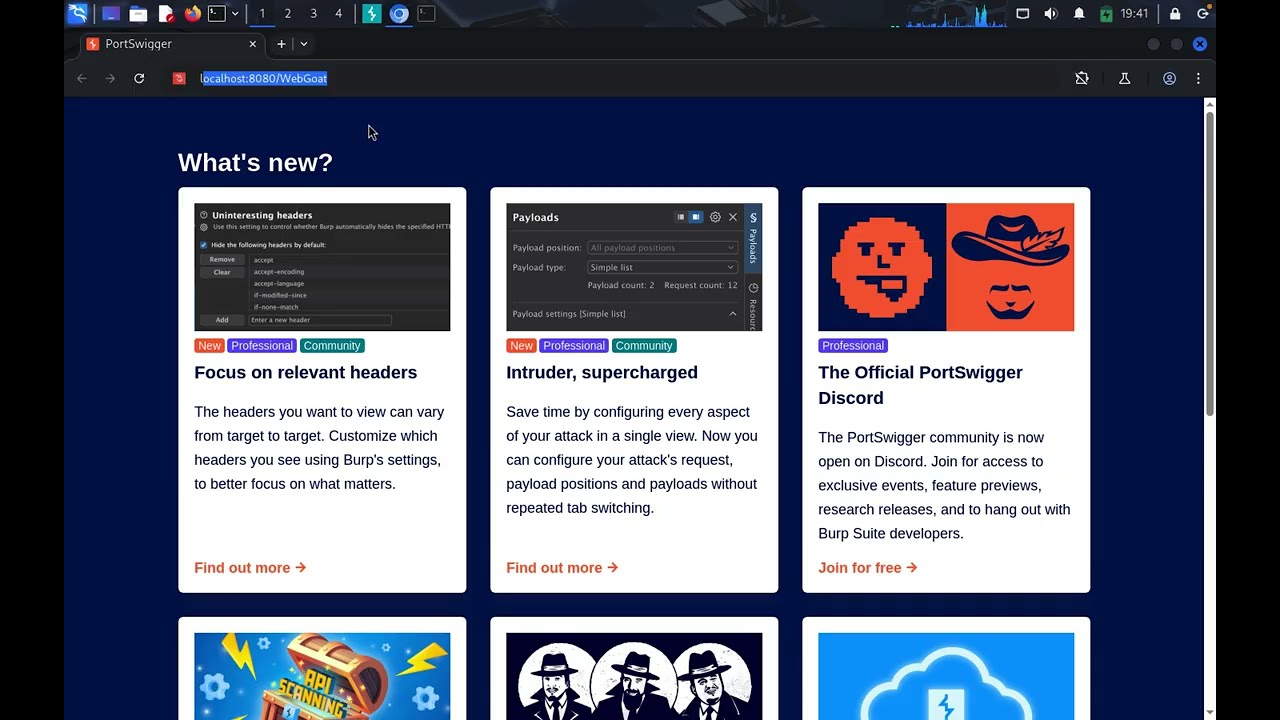Click the battery power indicator icon
The width and height of the screenshot is (1280, 720).
[x=1106, y=14]
